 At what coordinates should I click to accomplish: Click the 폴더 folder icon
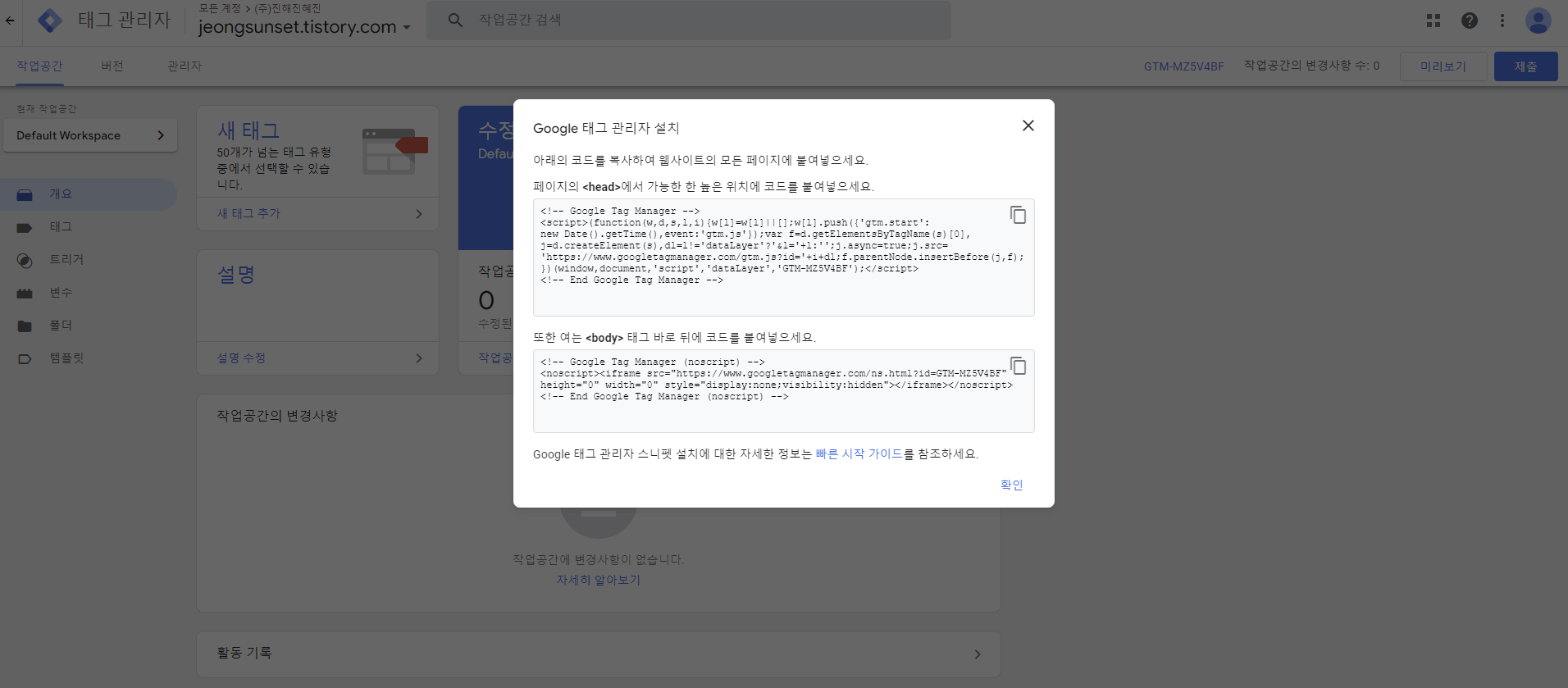point(25,326)
